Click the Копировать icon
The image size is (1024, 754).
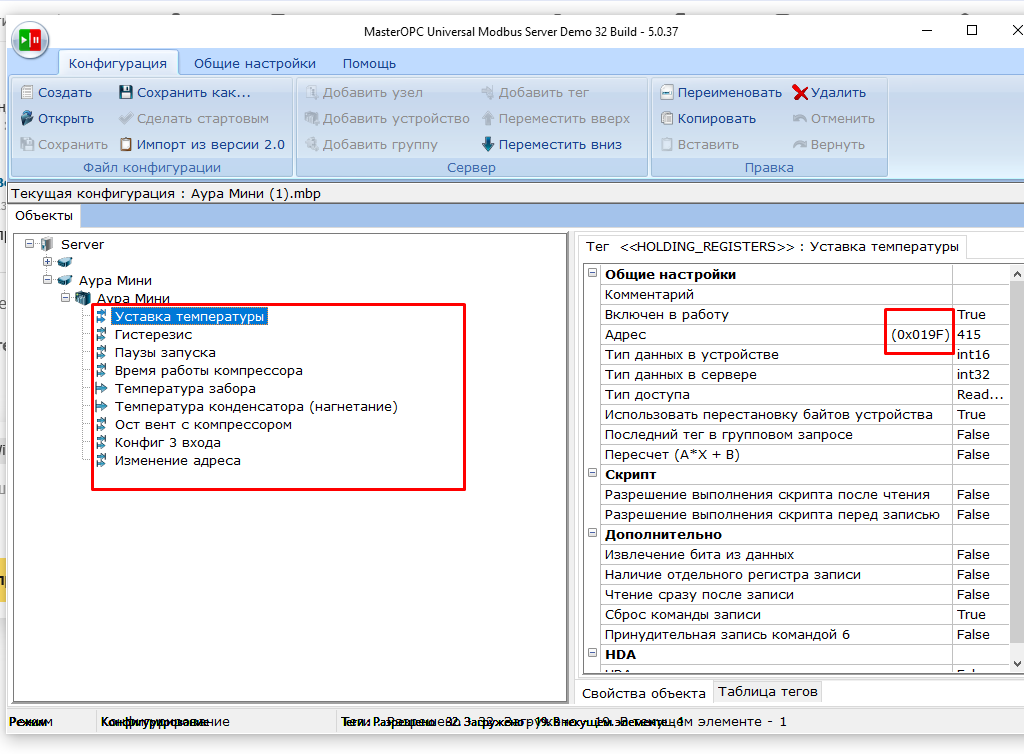(x=667, y=118)
